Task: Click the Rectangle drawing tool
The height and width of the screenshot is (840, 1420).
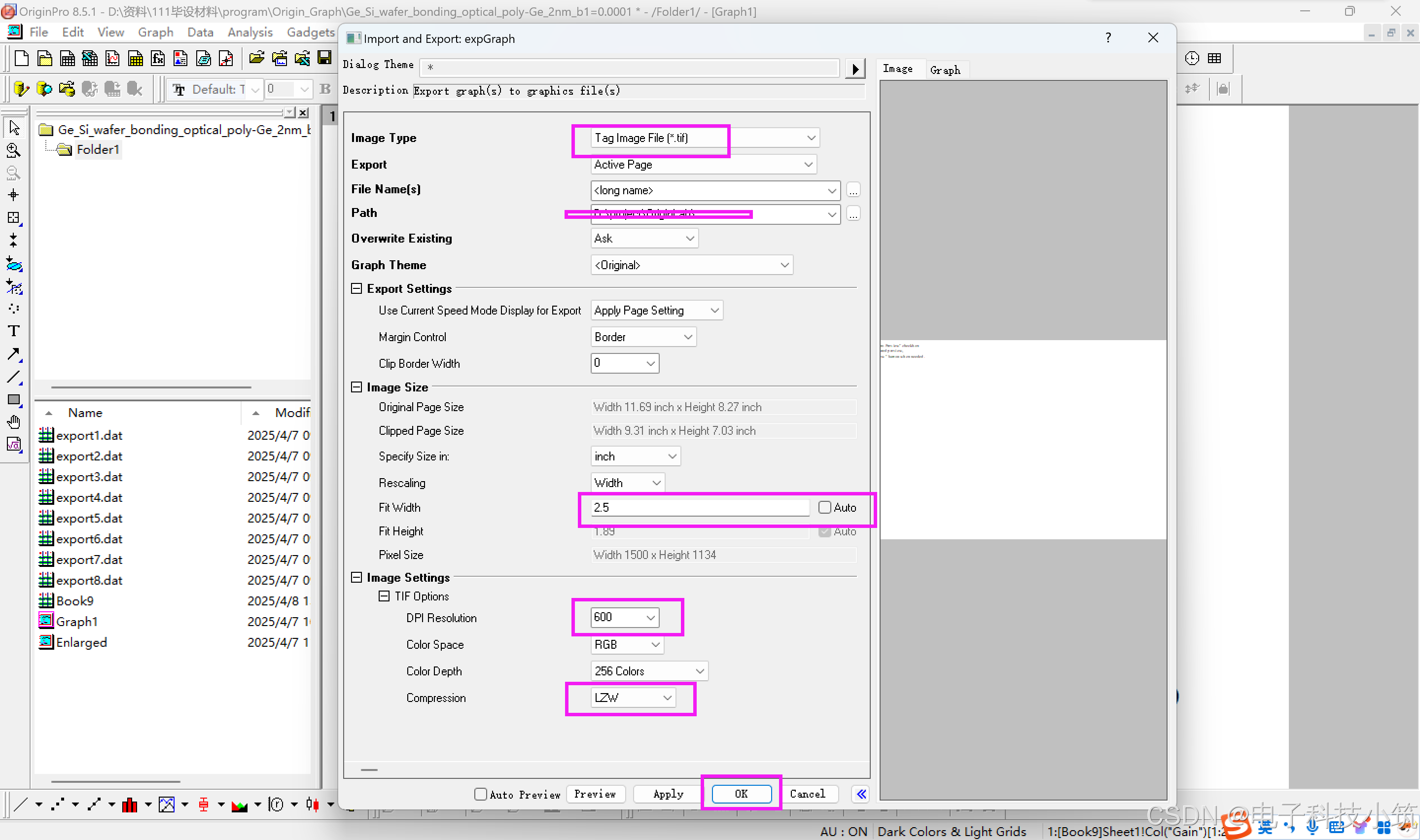Action: click(14, 400)
